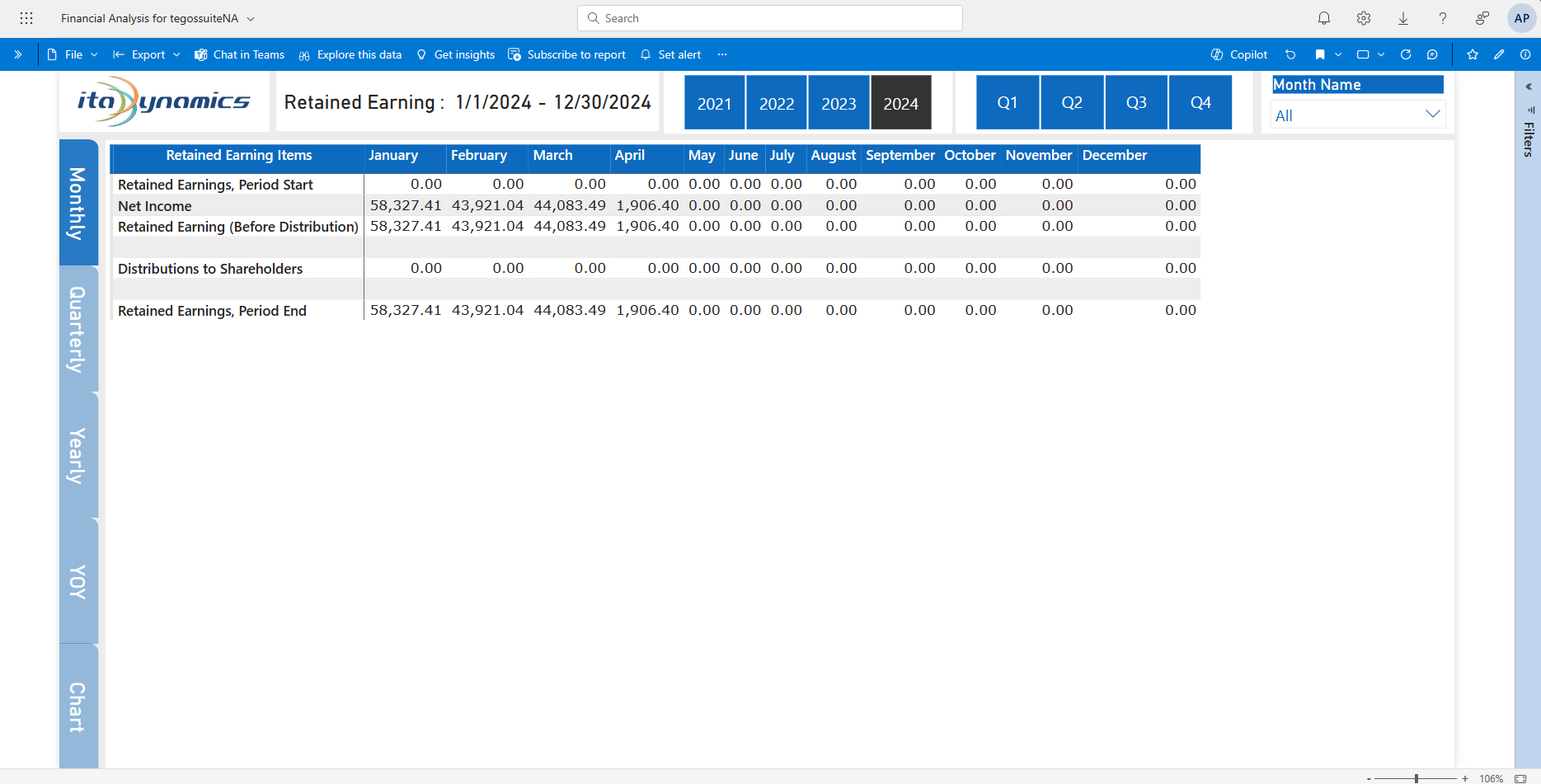Open the settings gear menu
The image size is (1541, 784).
click(1364, 18)
